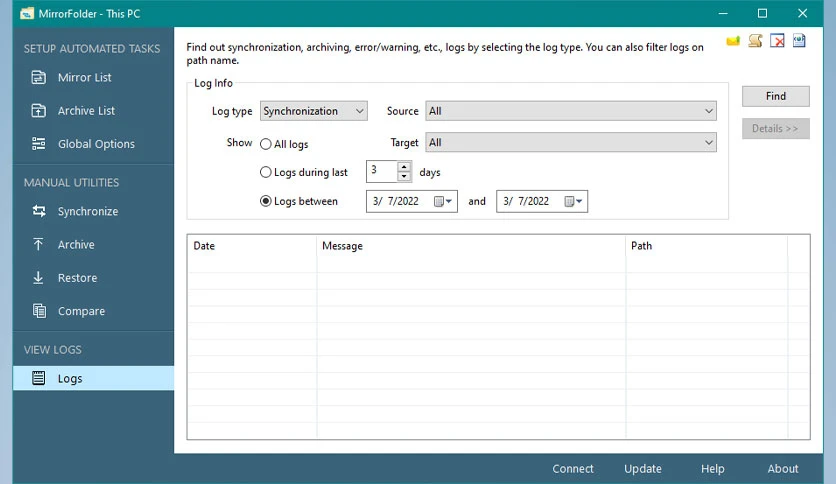Click the document with globe icon
This screenshot has height=484, width=836.
[799, 41]
